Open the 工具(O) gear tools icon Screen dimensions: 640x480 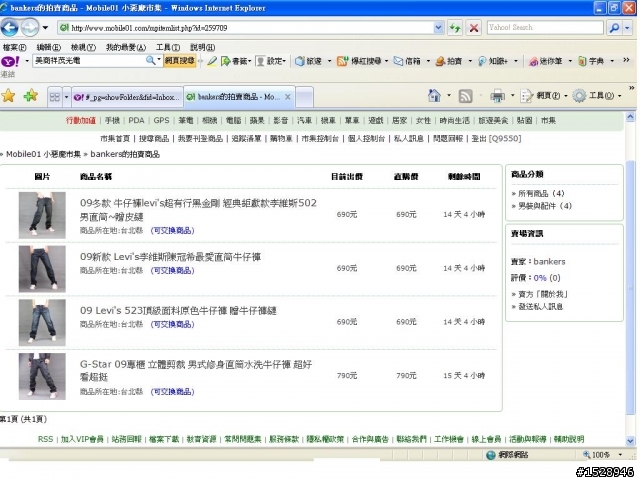pyautogui.click(x=579, y=96)
